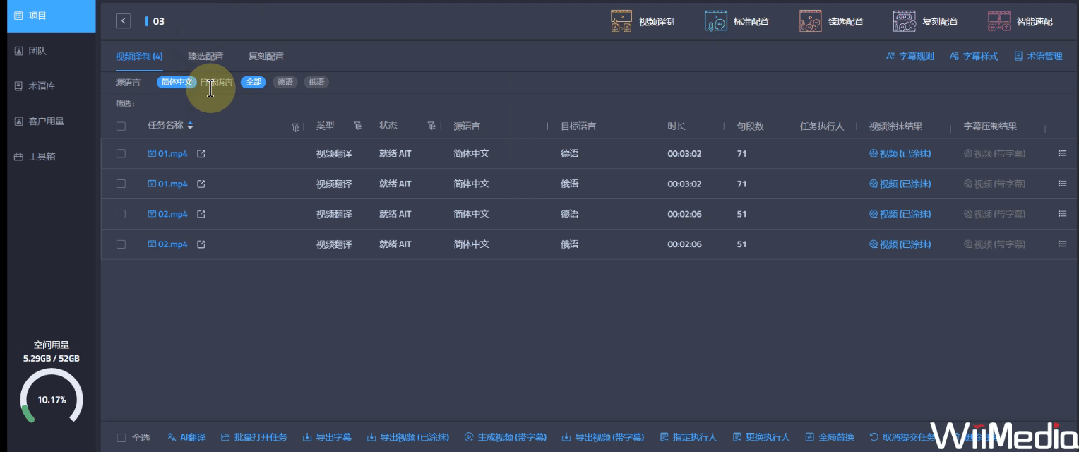The height and width of the screenshot is (452, 1079).
Task: Open the rightmost workflow icon in top toolbar
Action: [x=1012, y=20]
